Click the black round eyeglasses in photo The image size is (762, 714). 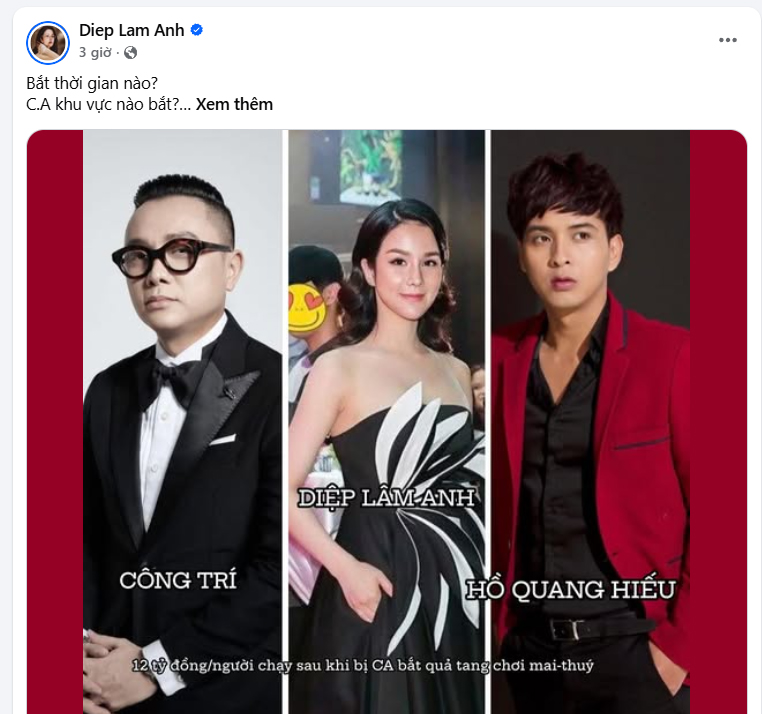pos(170,256)
